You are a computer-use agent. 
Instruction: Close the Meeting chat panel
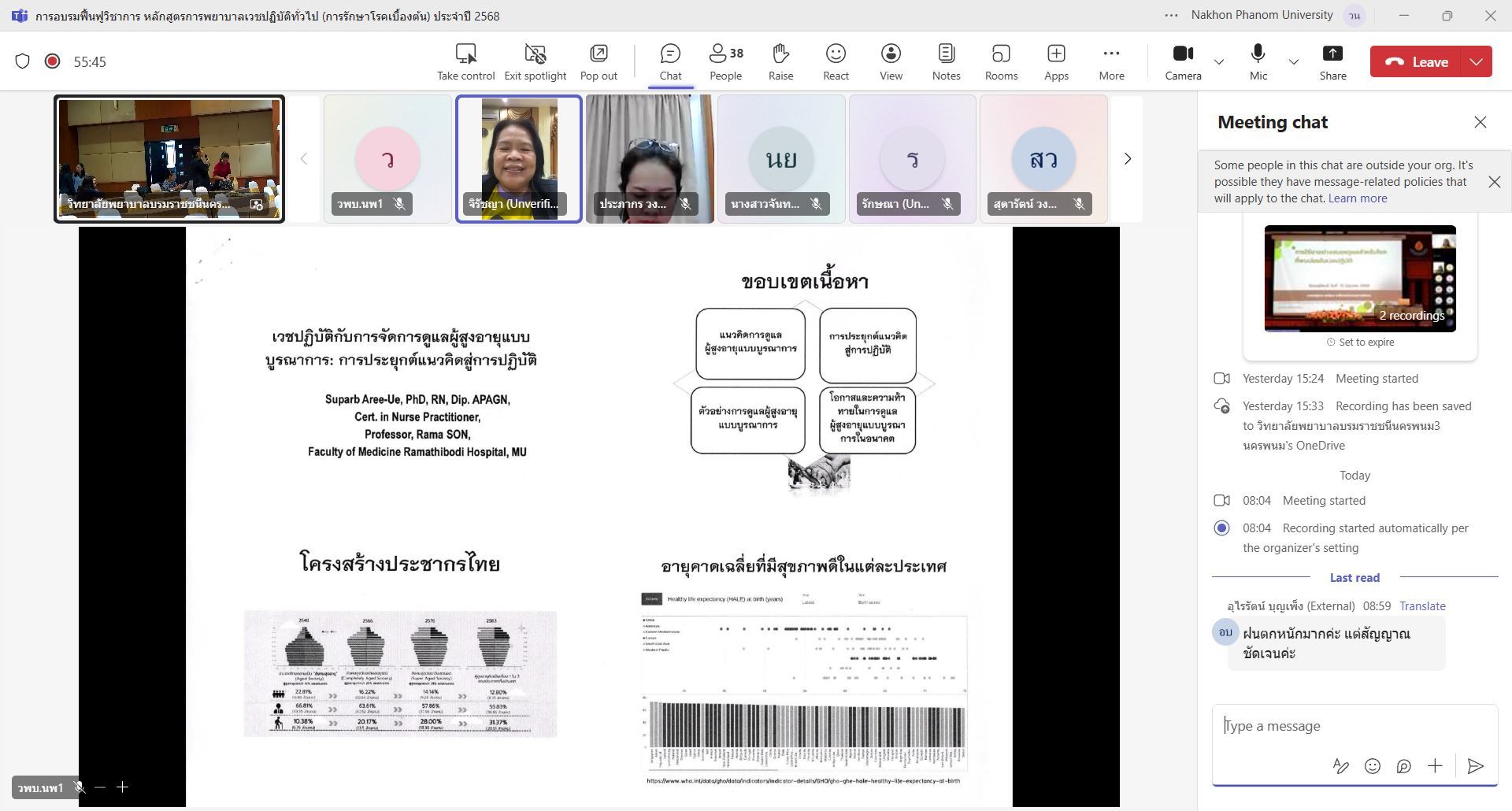point(1480,122)
